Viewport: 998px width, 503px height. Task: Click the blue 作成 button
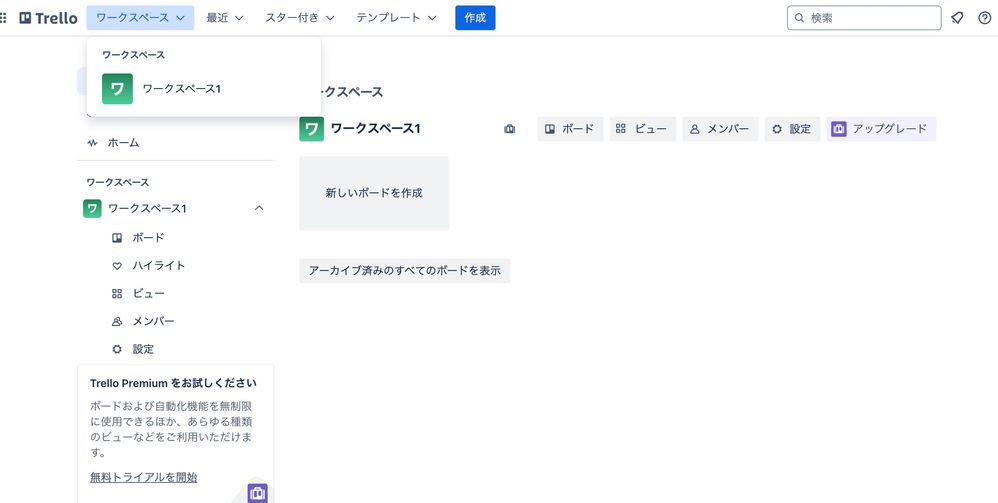click(x=475, y=18)
